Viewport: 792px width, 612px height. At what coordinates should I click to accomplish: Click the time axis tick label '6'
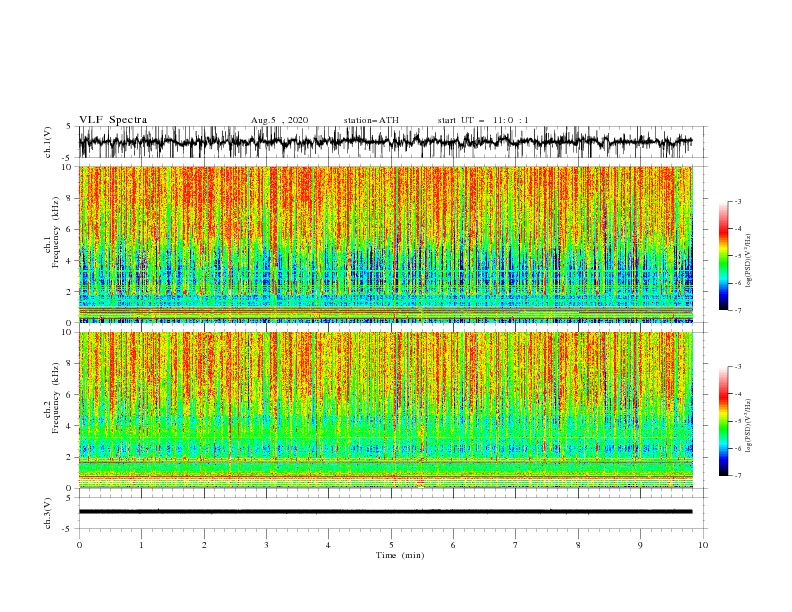click(453, 545)
